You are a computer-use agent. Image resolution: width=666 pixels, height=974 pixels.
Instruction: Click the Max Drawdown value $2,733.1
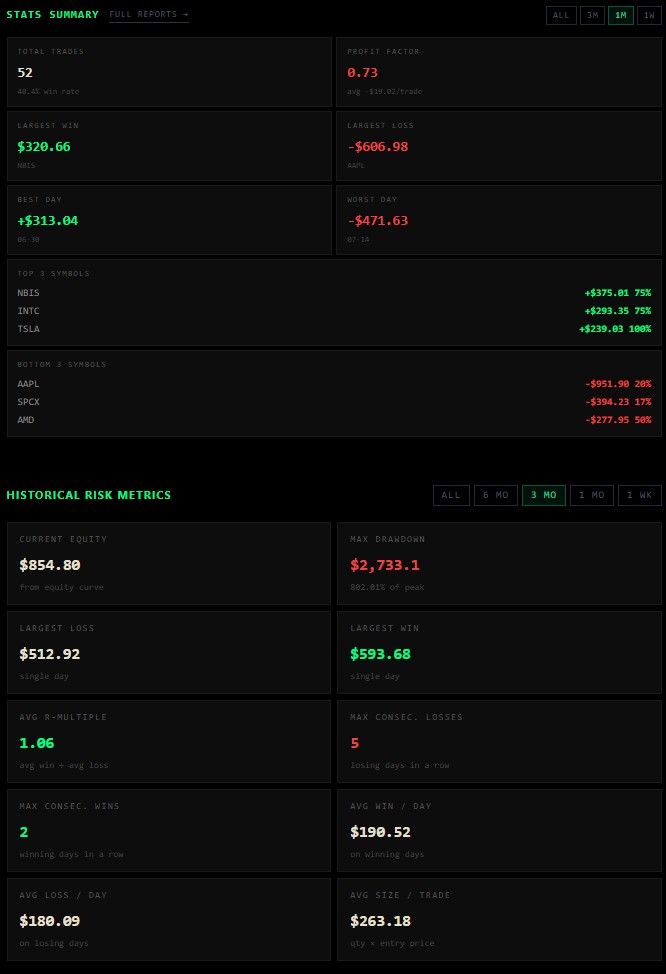[385, 565]
